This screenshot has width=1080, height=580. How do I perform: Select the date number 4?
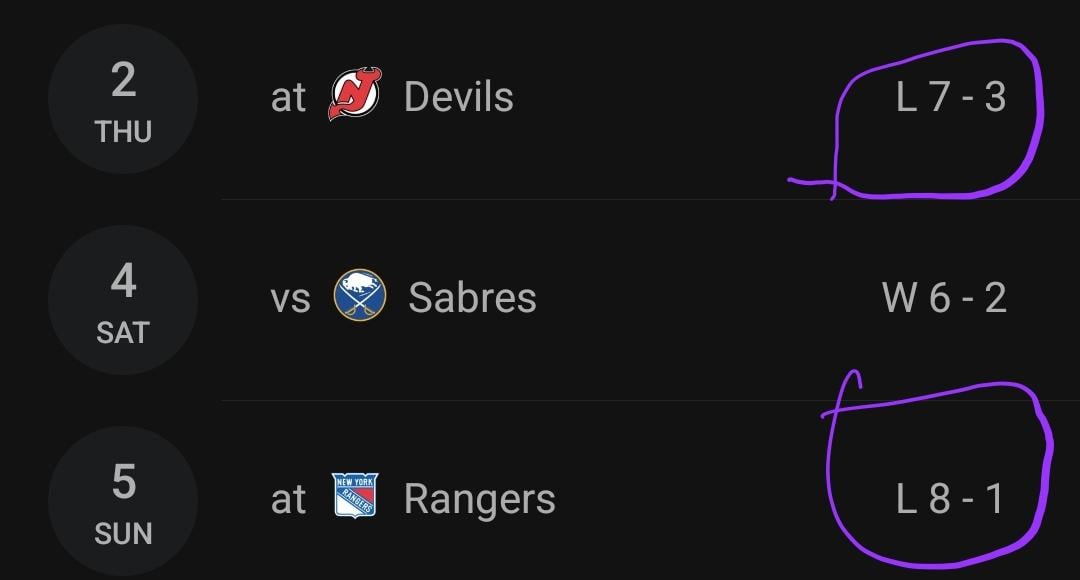click(x=123, y=281)
